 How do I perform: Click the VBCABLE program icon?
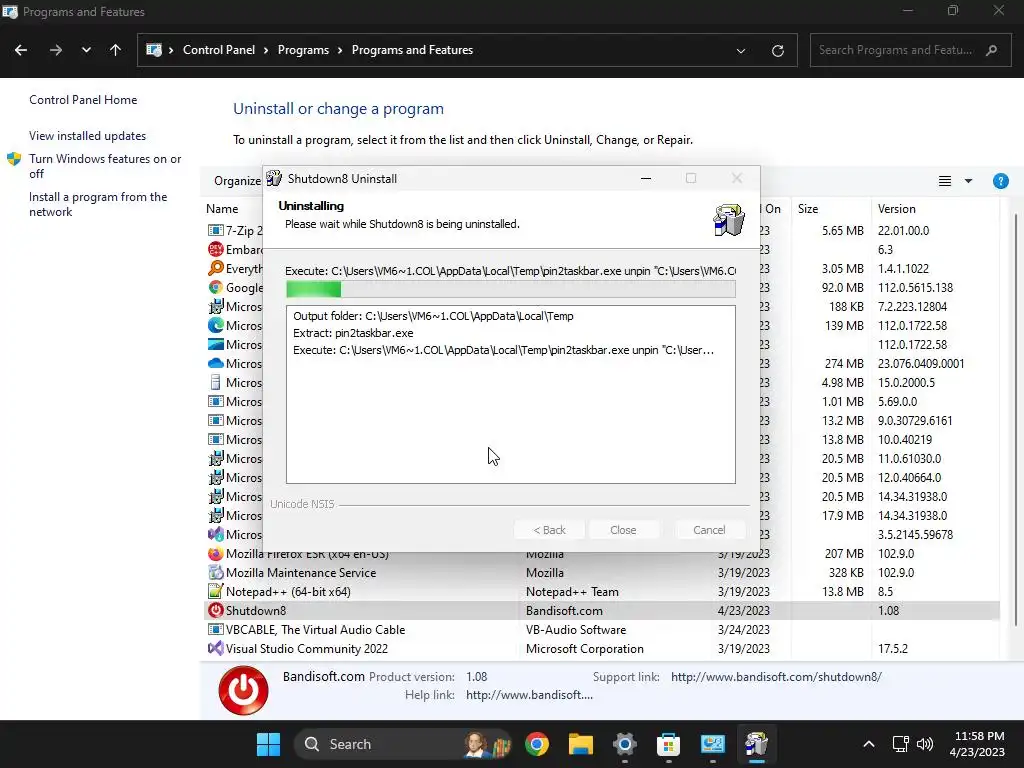[x=215, y=630]
